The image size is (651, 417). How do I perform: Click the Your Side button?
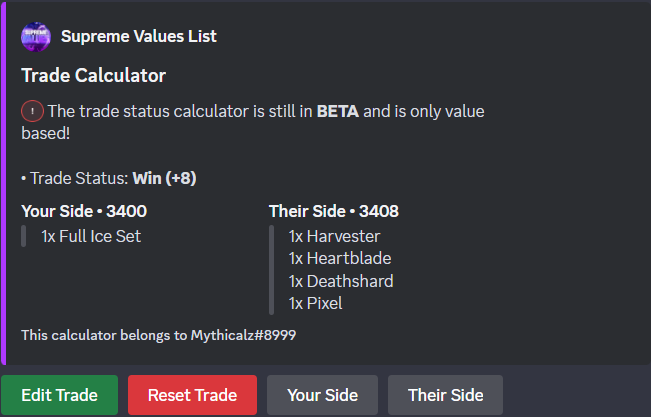322,395
